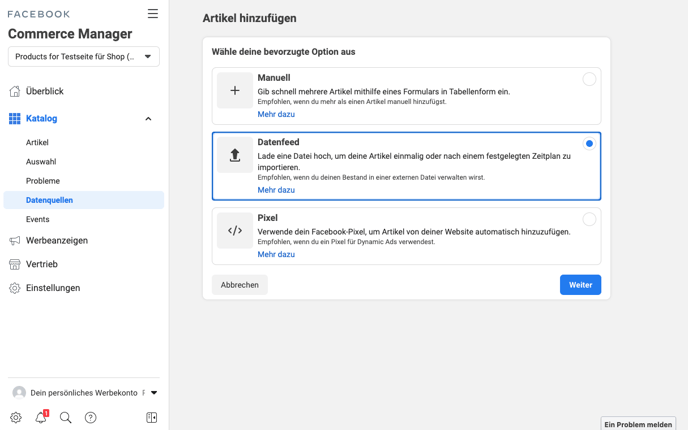The width and height of the screenshot is (688, 430).
Task: Click the Katalog grid icon
Action: [x=14, y=118]
